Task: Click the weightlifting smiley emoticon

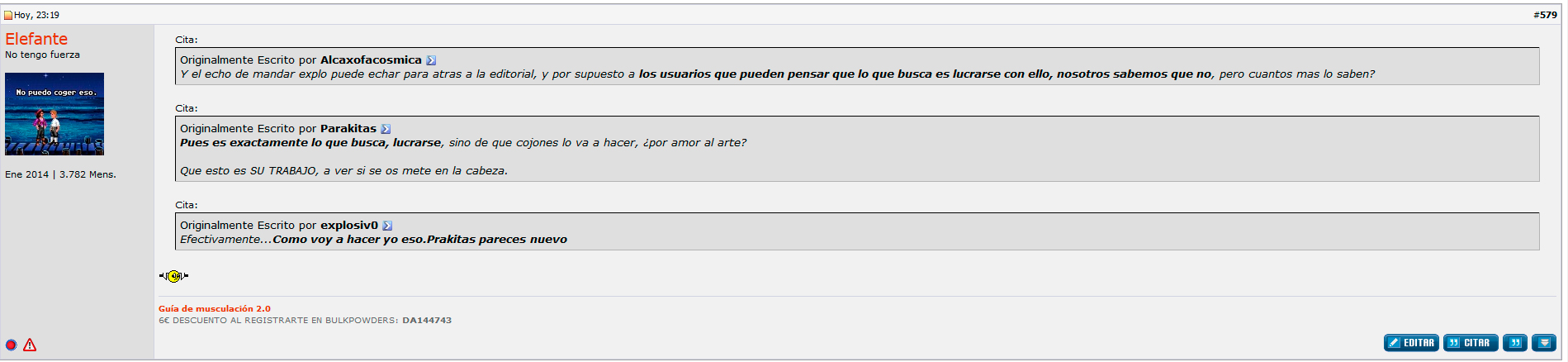Action: point(174,276)
